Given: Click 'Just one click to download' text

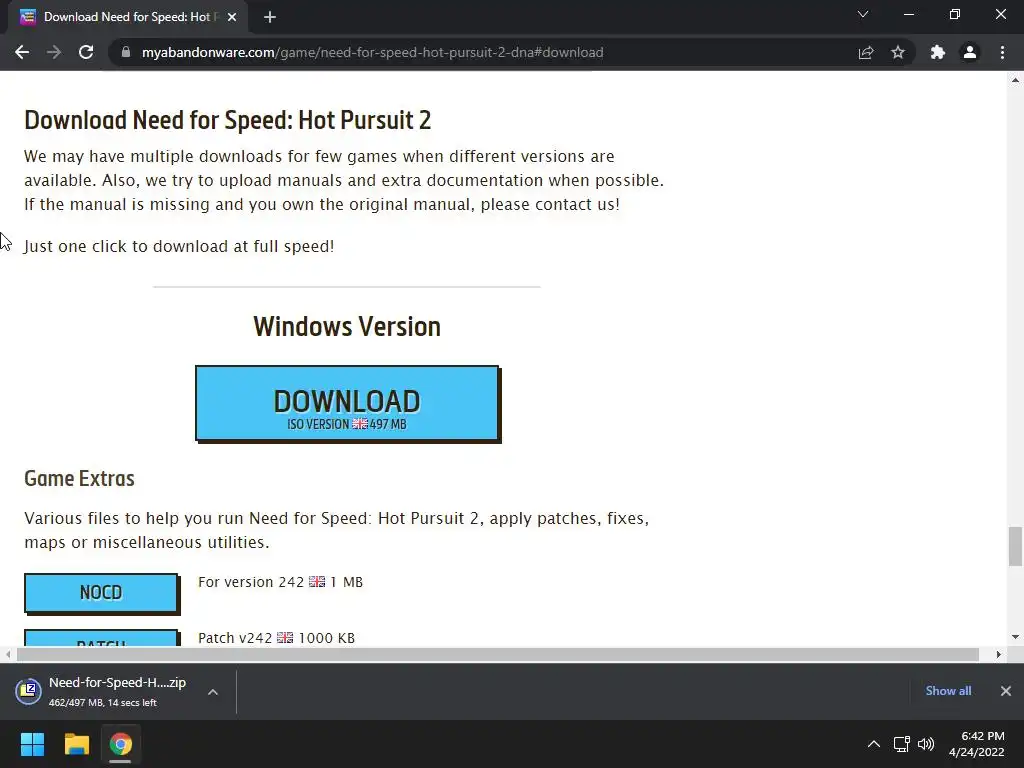Looking at the screenshot, I should 179,246.
